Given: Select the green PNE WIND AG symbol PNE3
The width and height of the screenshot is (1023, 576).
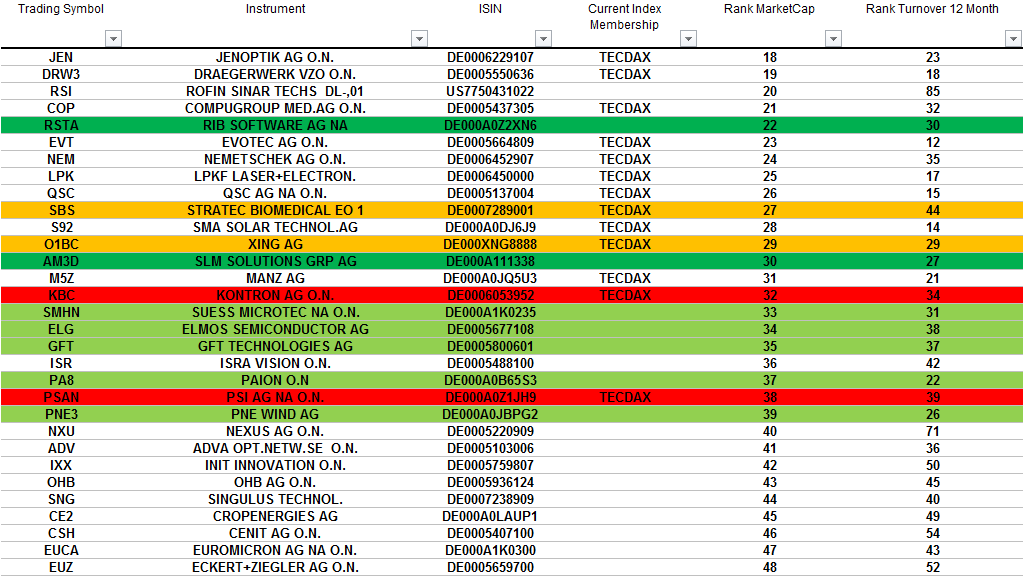Looking at the screenshot, I should pos(61,414).
